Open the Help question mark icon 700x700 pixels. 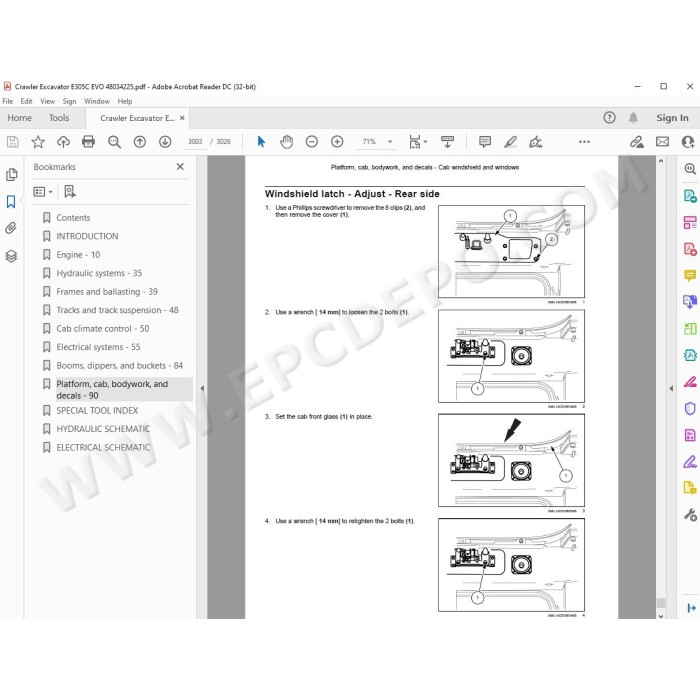tap(609, 118)
